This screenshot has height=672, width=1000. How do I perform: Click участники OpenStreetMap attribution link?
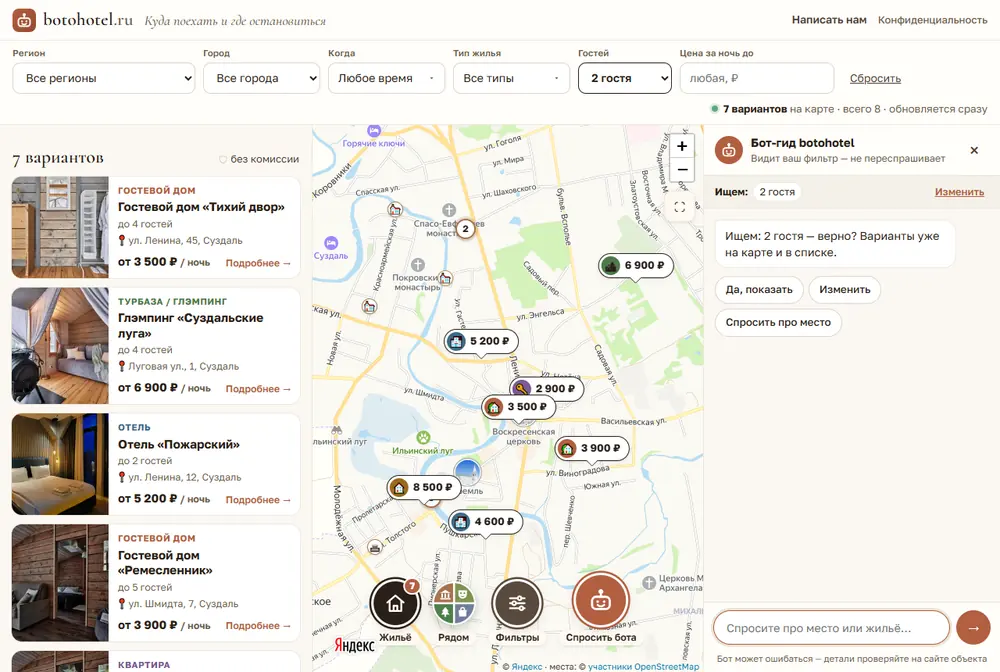643,666
